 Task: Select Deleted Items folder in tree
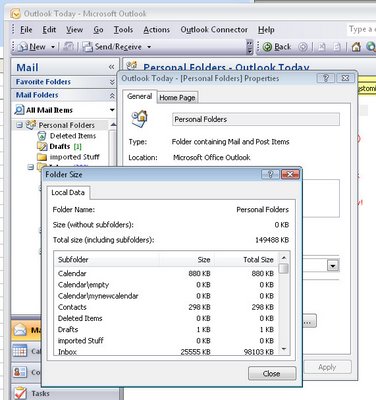point(73,136)
